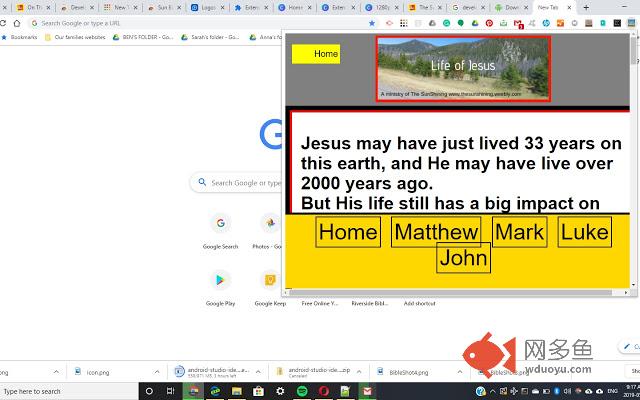Screen dimensions: 640x400
Task: Go to the Matthew section
Action: [x=436, y=233]
